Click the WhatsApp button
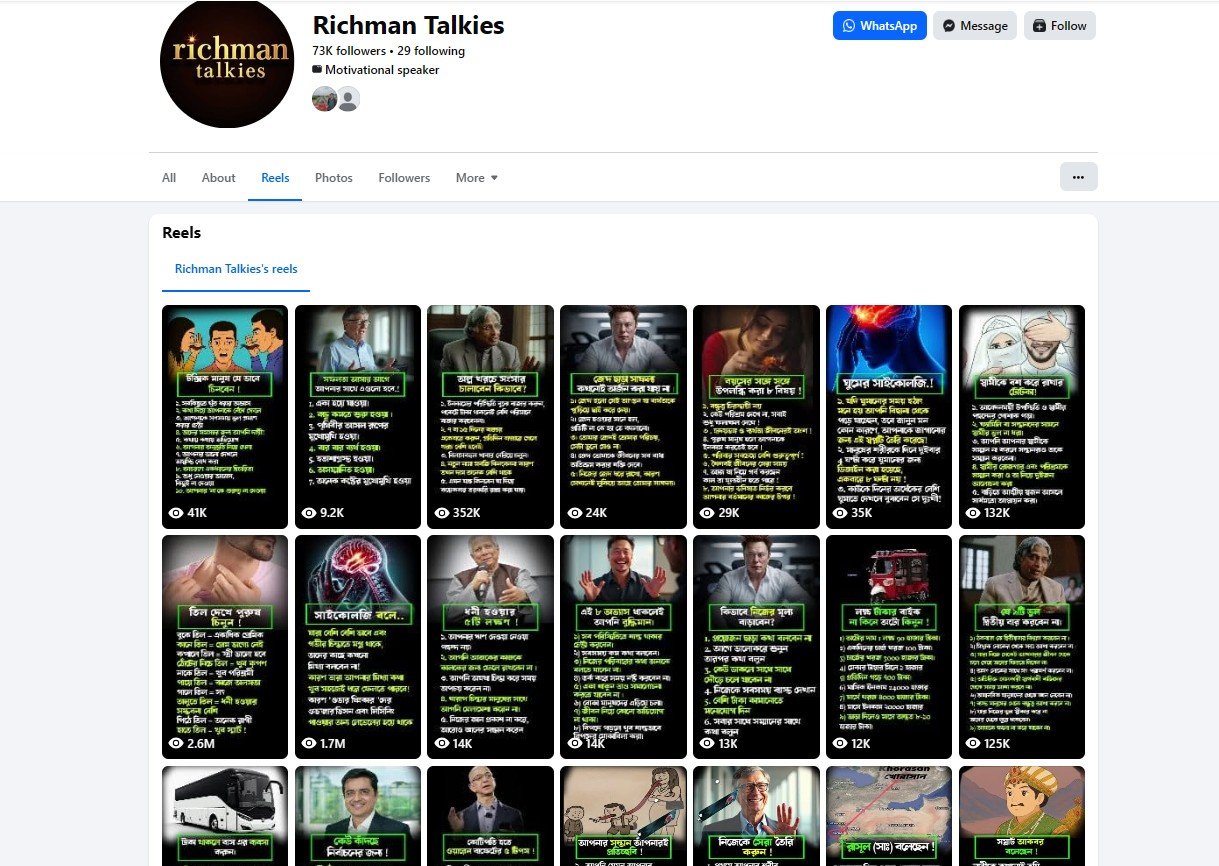The width and height of the screenshot is (1219, 866). coord(880,26)
